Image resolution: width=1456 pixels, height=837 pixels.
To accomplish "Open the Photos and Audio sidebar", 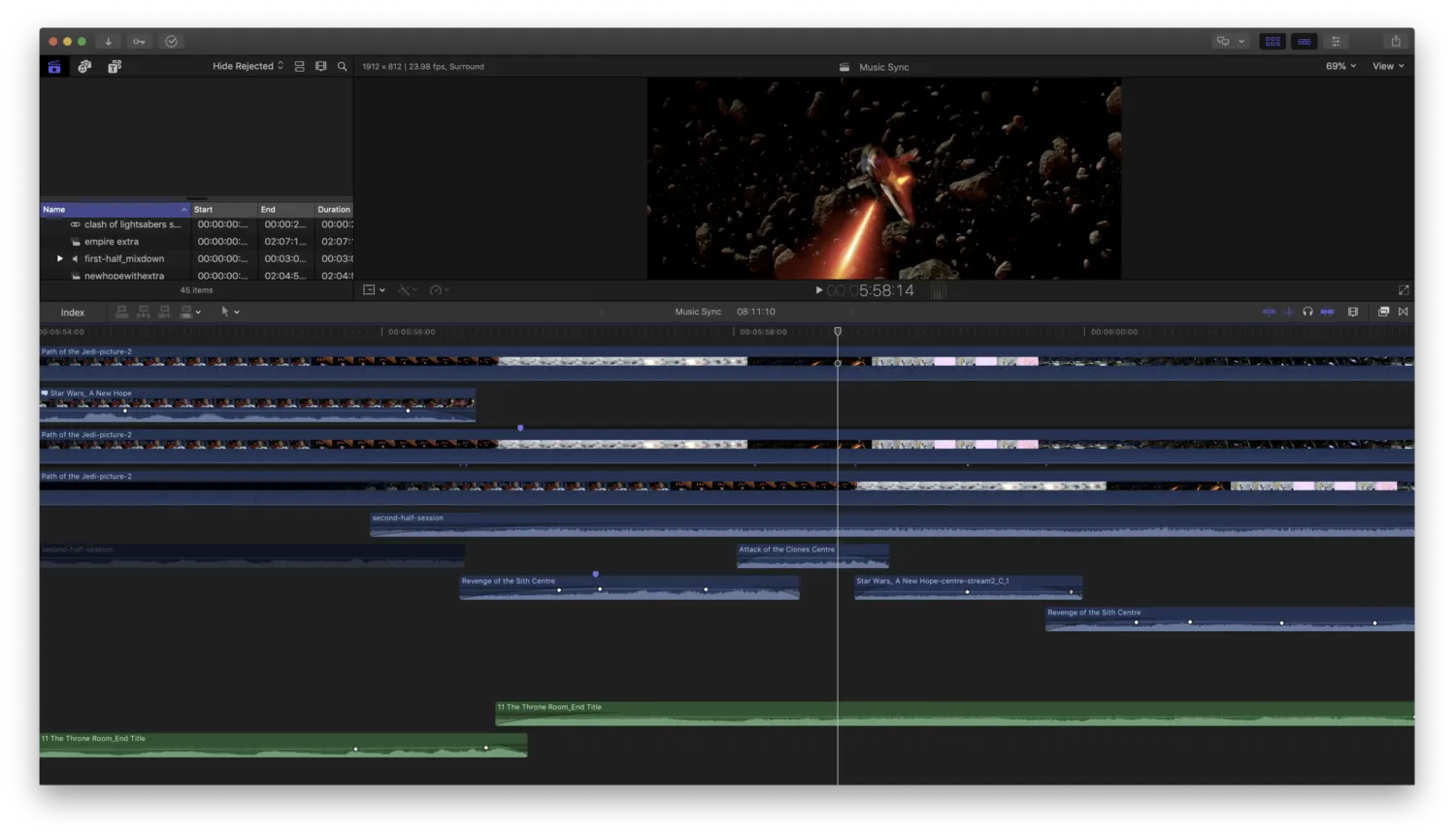I will [x=84, y=67].
